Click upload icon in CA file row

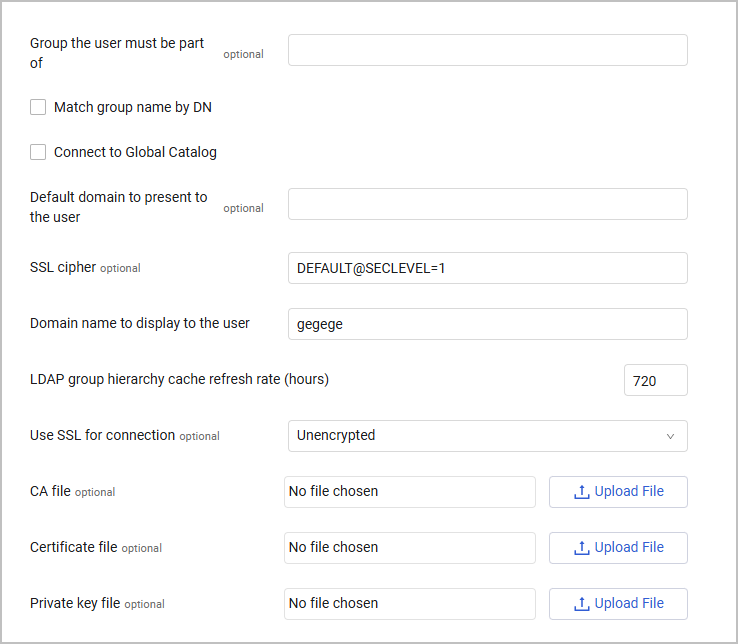click(x=581, y=492)
